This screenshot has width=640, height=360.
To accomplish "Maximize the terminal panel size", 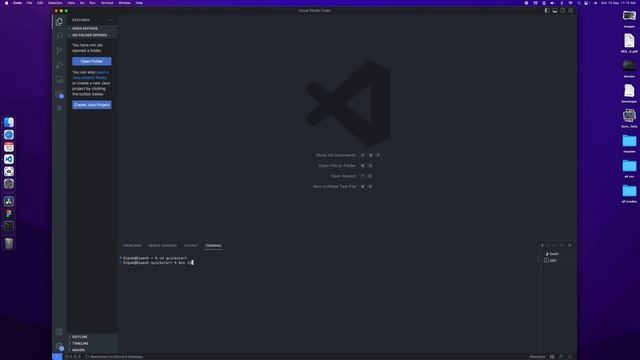I will (x=562, y=245).
